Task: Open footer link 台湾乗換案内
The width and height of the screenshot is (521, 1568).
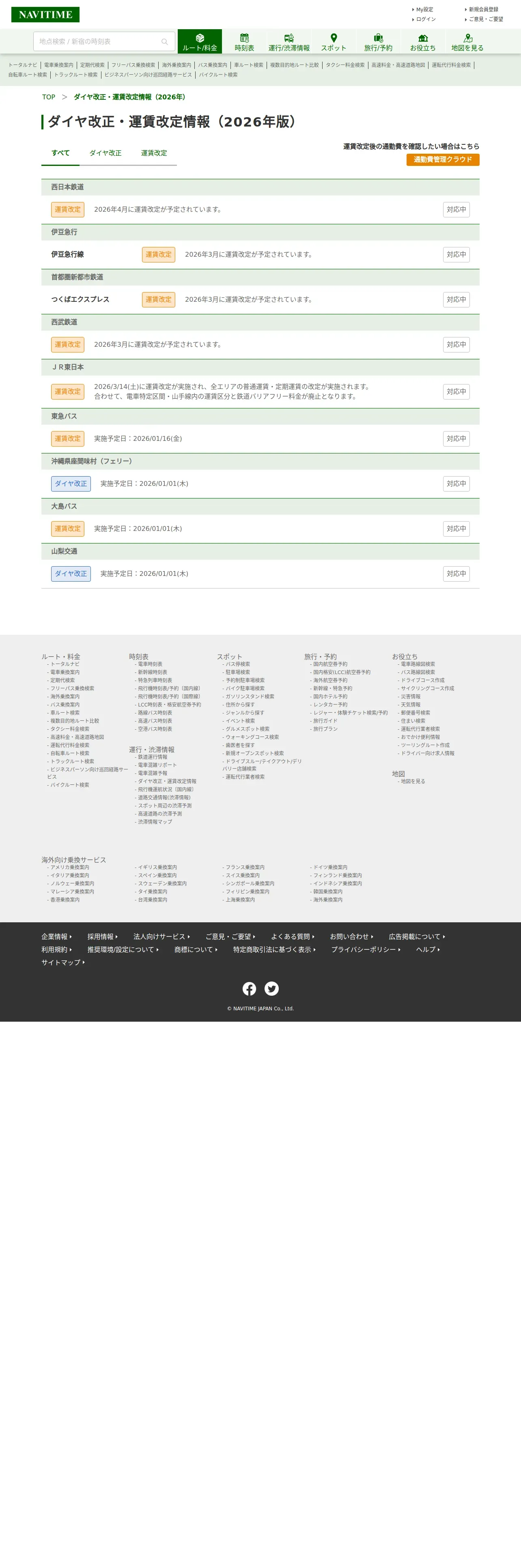Action: [152, 900]
